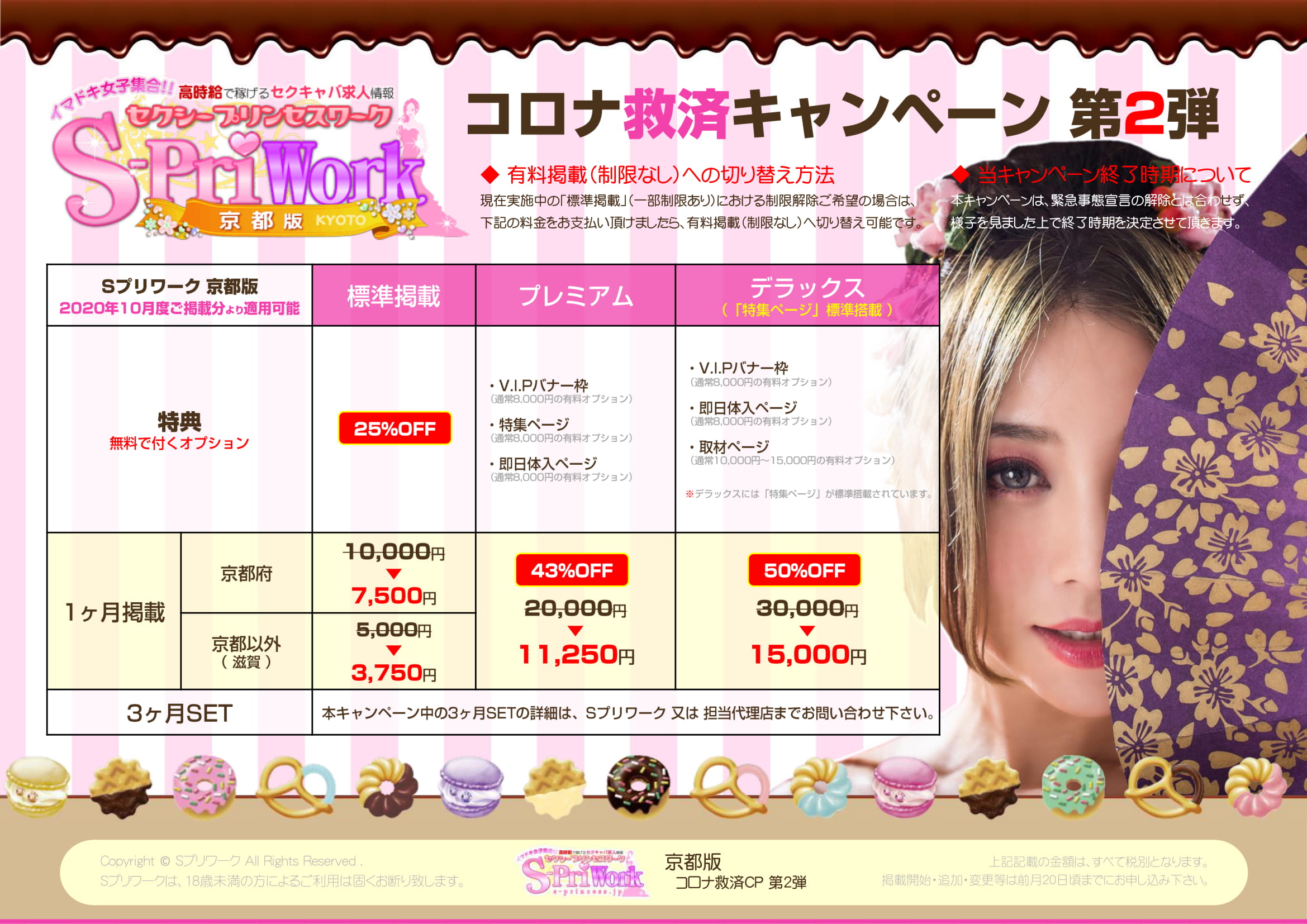The image size is (1307, 924).
Task: Click the 15,000円 deluxe price
Action: click(x=808, y=654)
